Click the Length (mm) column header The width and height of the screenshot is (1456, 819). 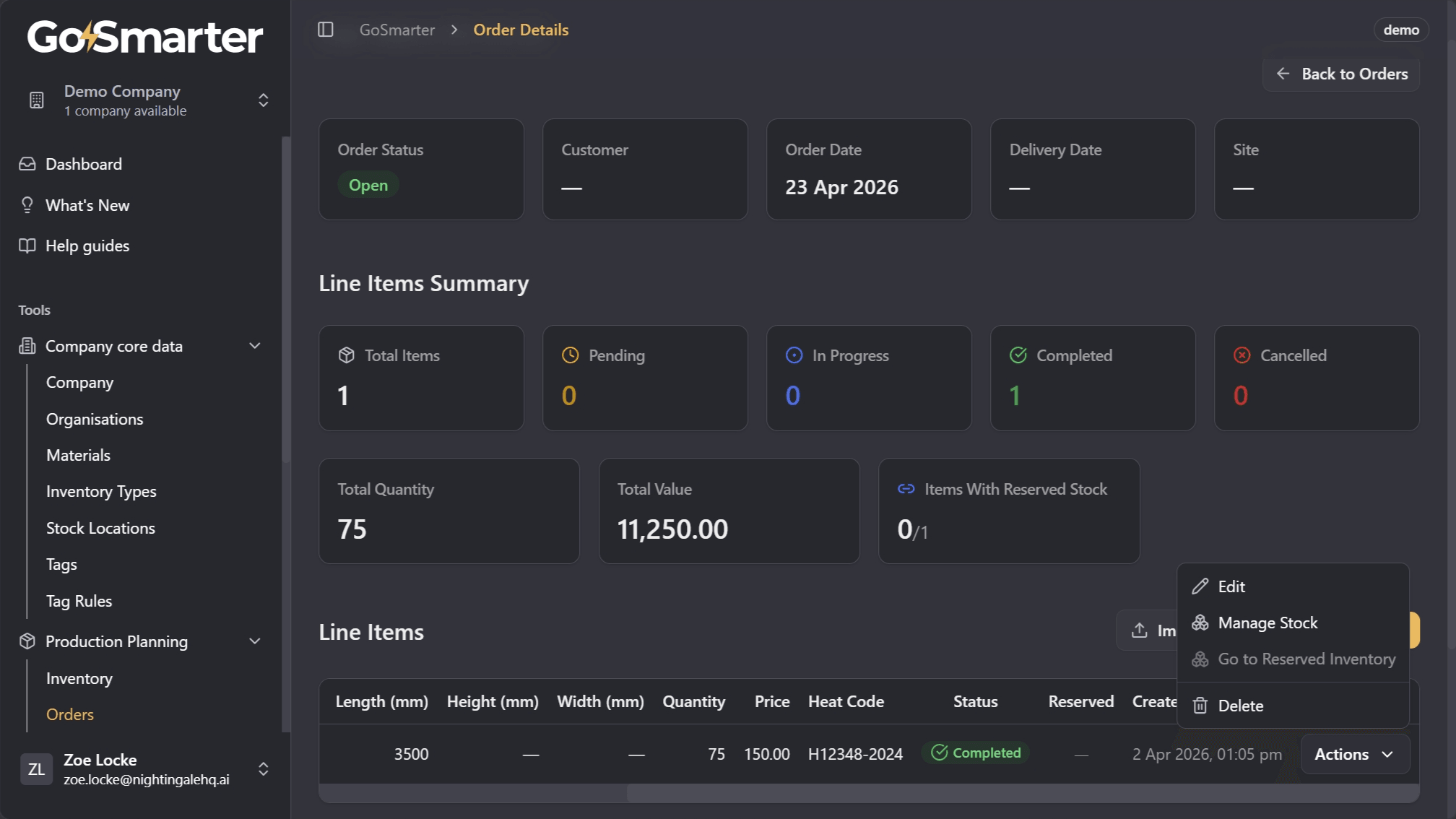(x=381, y=701)
